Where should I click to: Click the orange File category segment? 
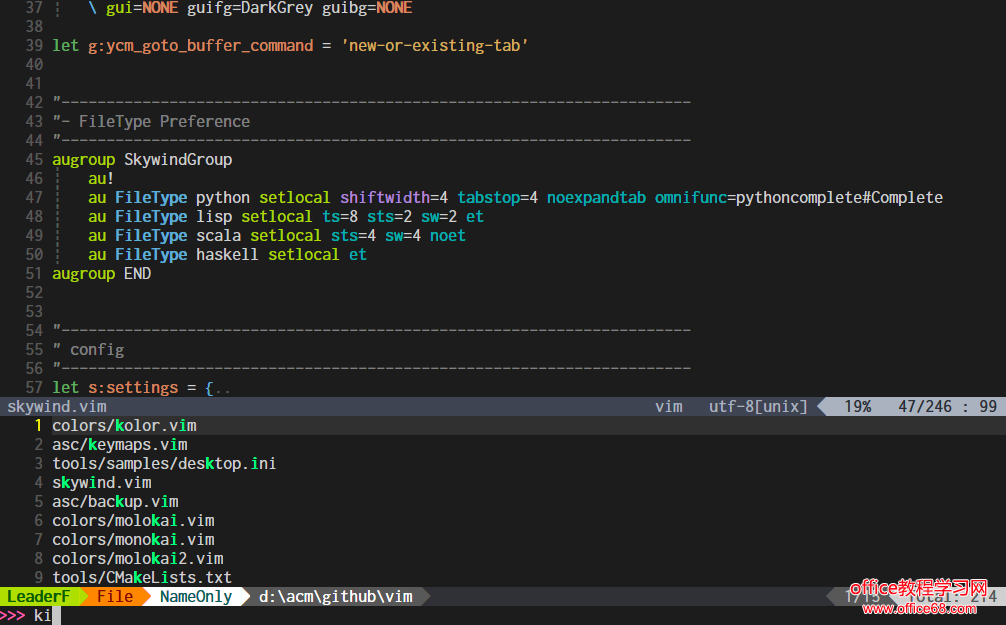coord(114,597)
